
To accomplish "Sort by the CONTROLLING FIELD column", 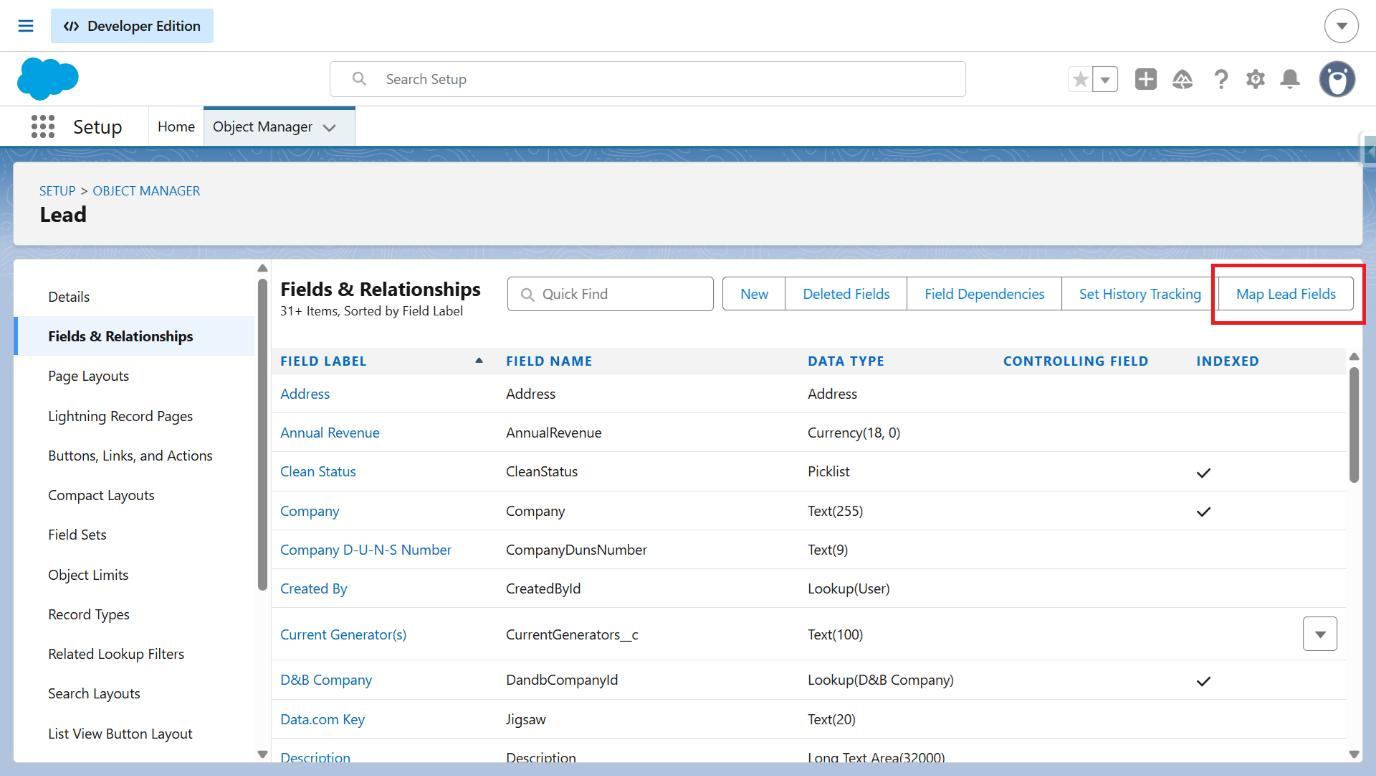I will pyautogui.click(x=1076, y=361).
